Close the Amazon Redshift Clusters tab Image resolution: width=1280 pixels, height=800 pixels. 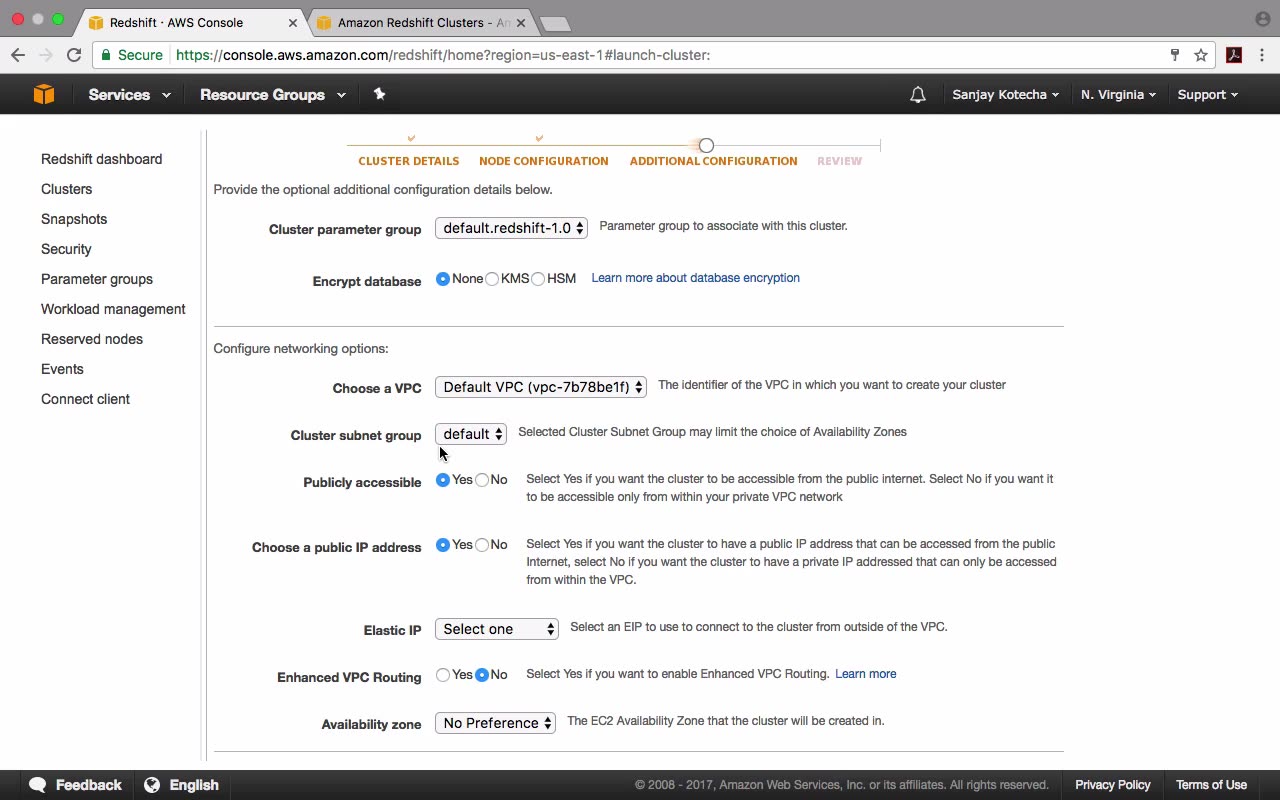point(520,22)
